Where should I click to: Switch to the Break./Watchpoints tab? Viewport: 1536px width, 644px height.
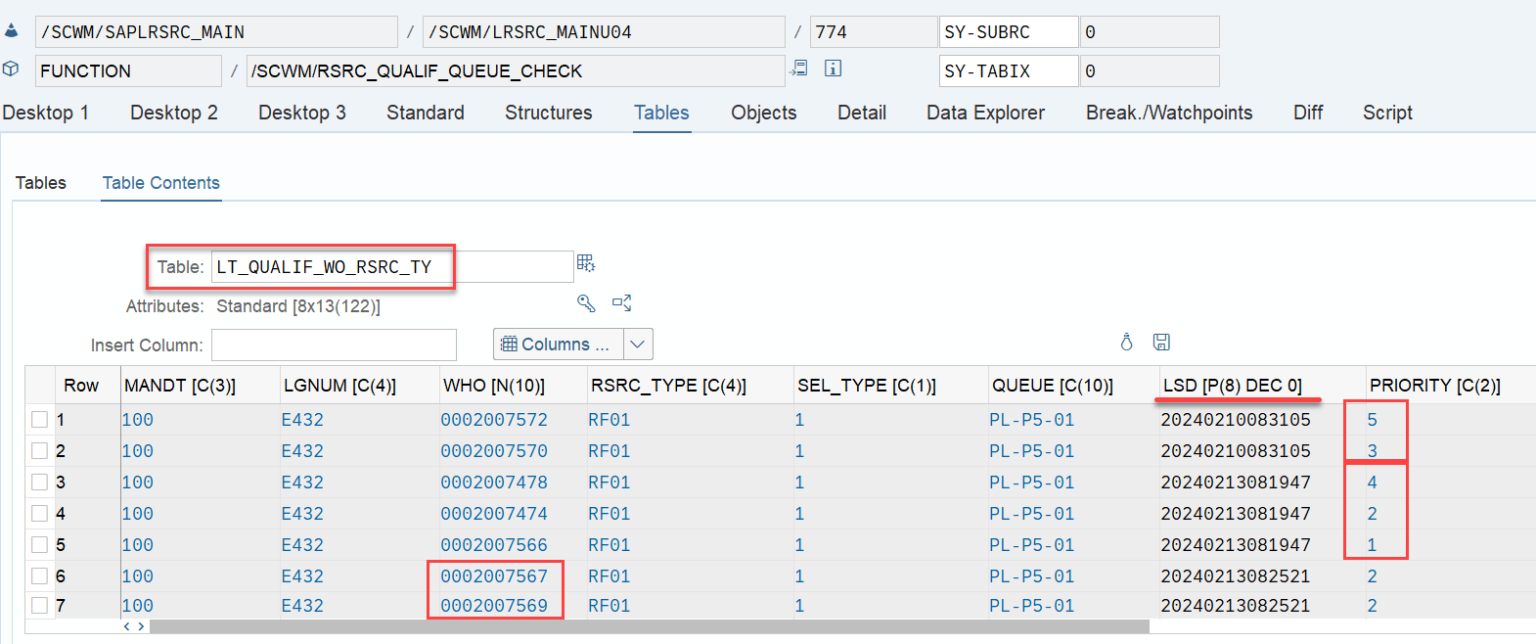tap(1168, 112)
